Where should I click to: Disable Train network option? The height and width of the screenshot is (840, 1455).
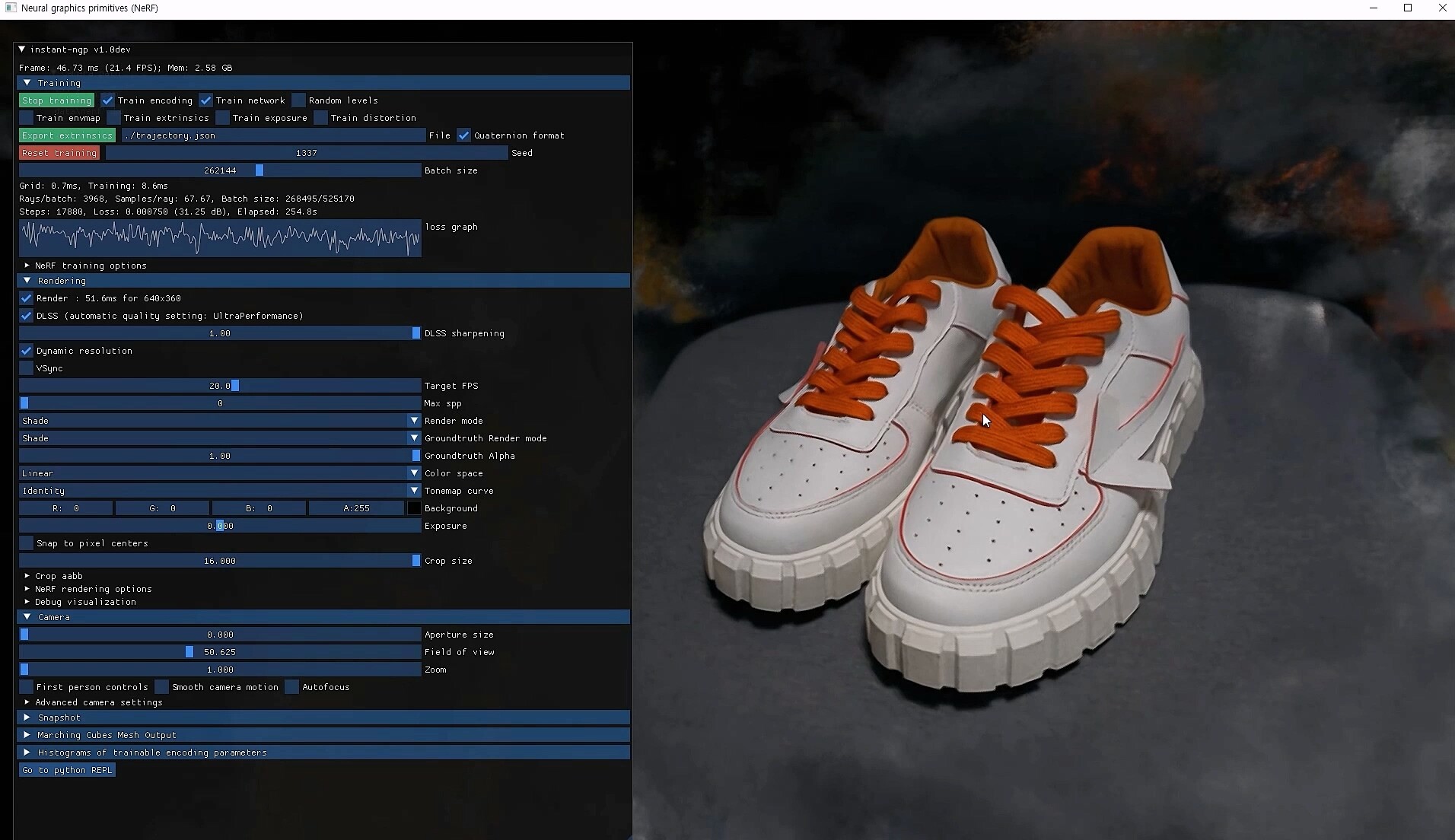tap(206, 100)
